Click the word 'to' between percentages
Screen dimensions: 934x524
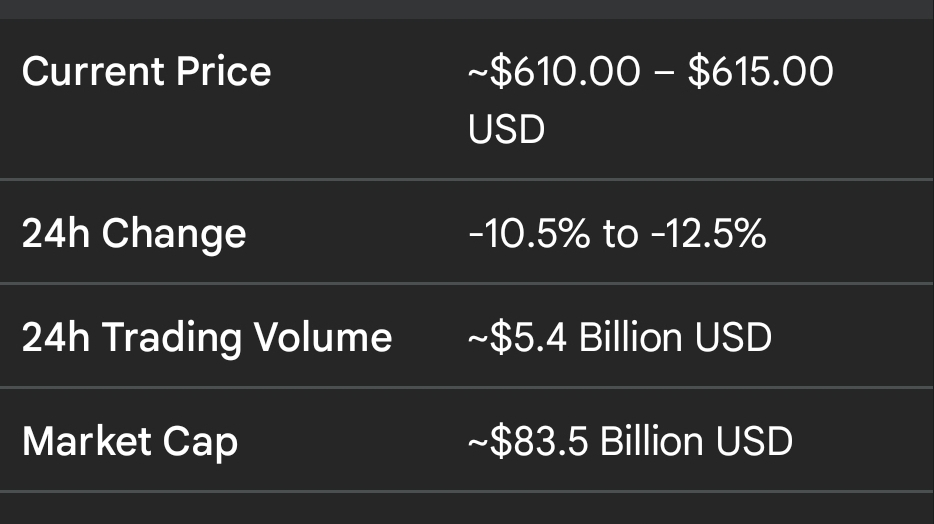pyautogui.click(x=620, y=234)
